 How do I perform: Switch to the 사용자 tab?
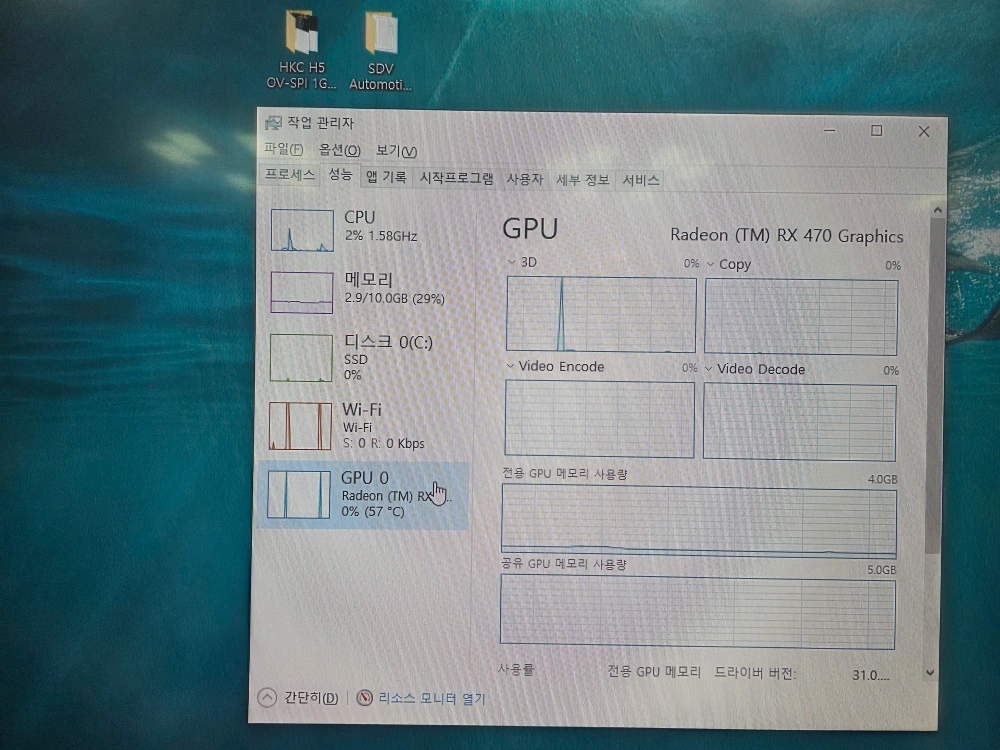524,179
